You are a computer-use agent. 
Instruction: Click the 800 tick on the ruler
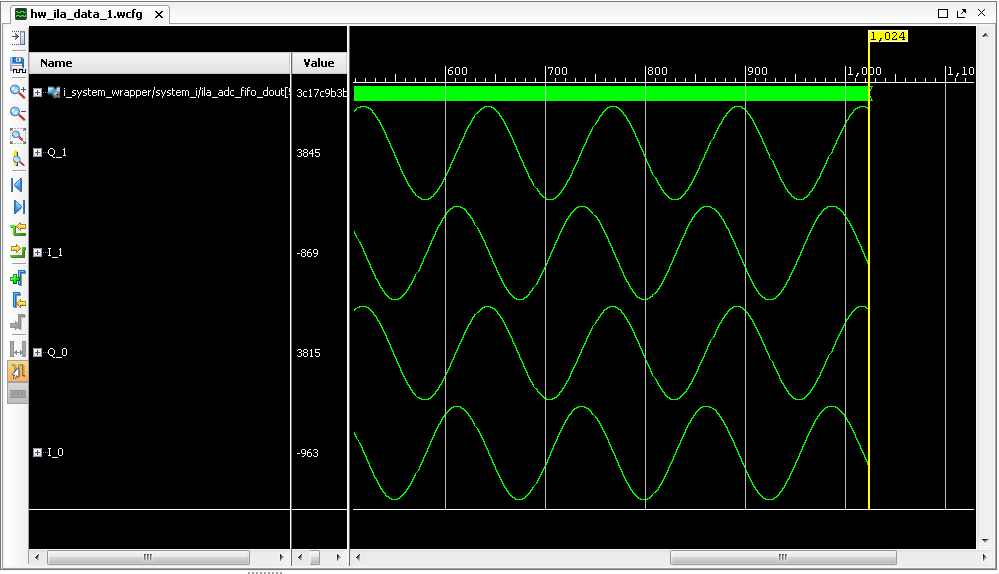pos(657,71)
